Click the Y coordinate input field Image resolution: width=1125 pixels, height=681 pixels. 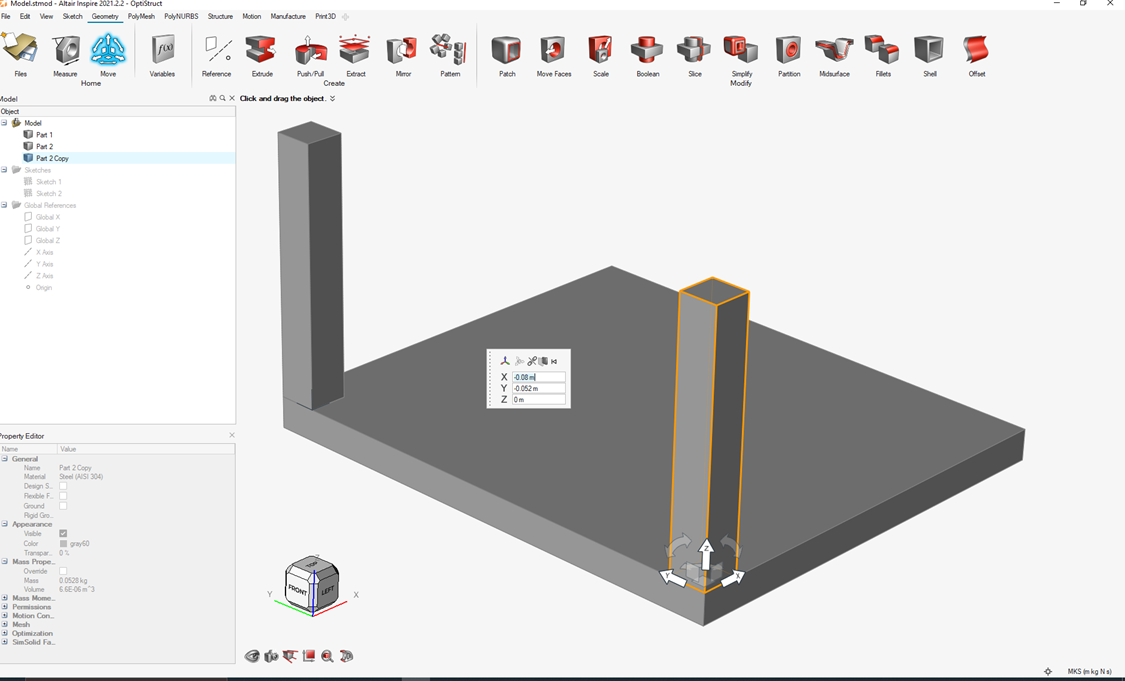coord(538,388)
